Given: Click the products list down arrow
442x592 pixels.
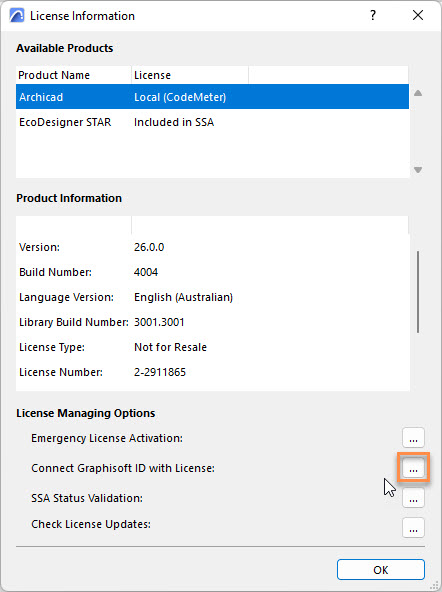Looking at the screenshot, I should click(418, 170).
